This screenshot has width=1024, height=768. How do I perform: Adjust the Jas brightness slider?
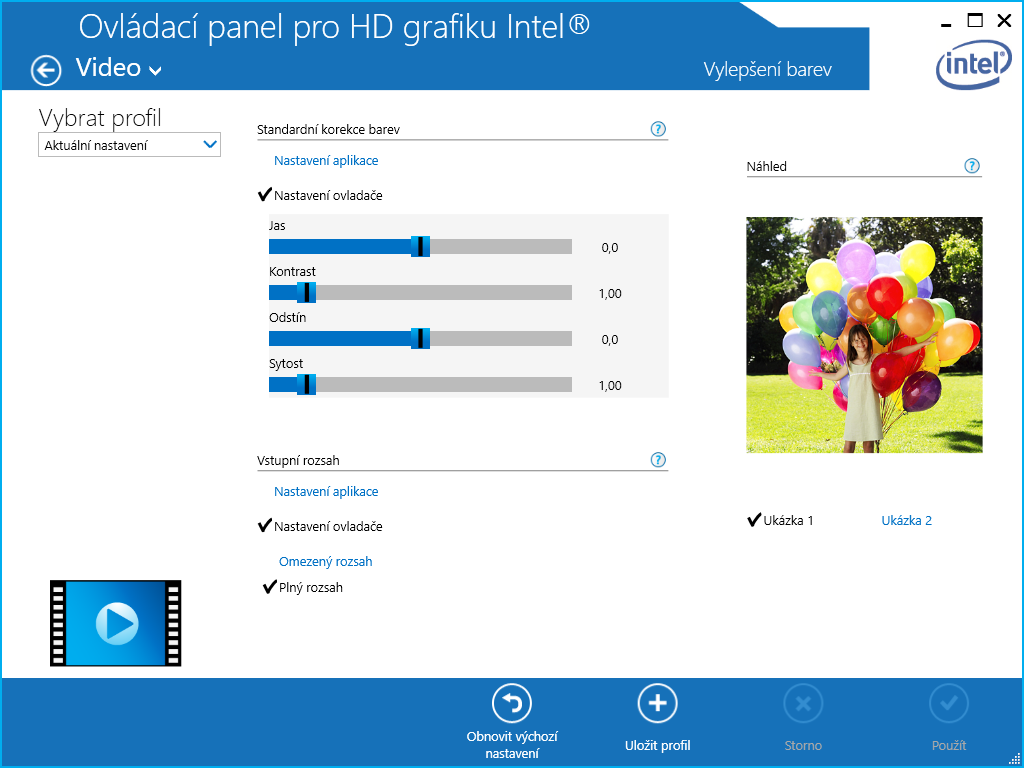[x=421, y=247]
